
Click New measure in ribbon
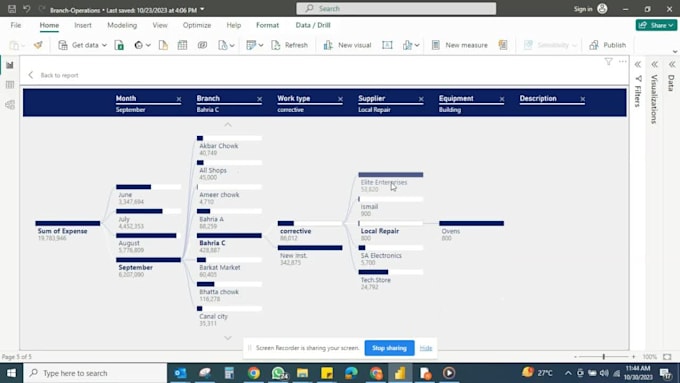click(460, 45)
